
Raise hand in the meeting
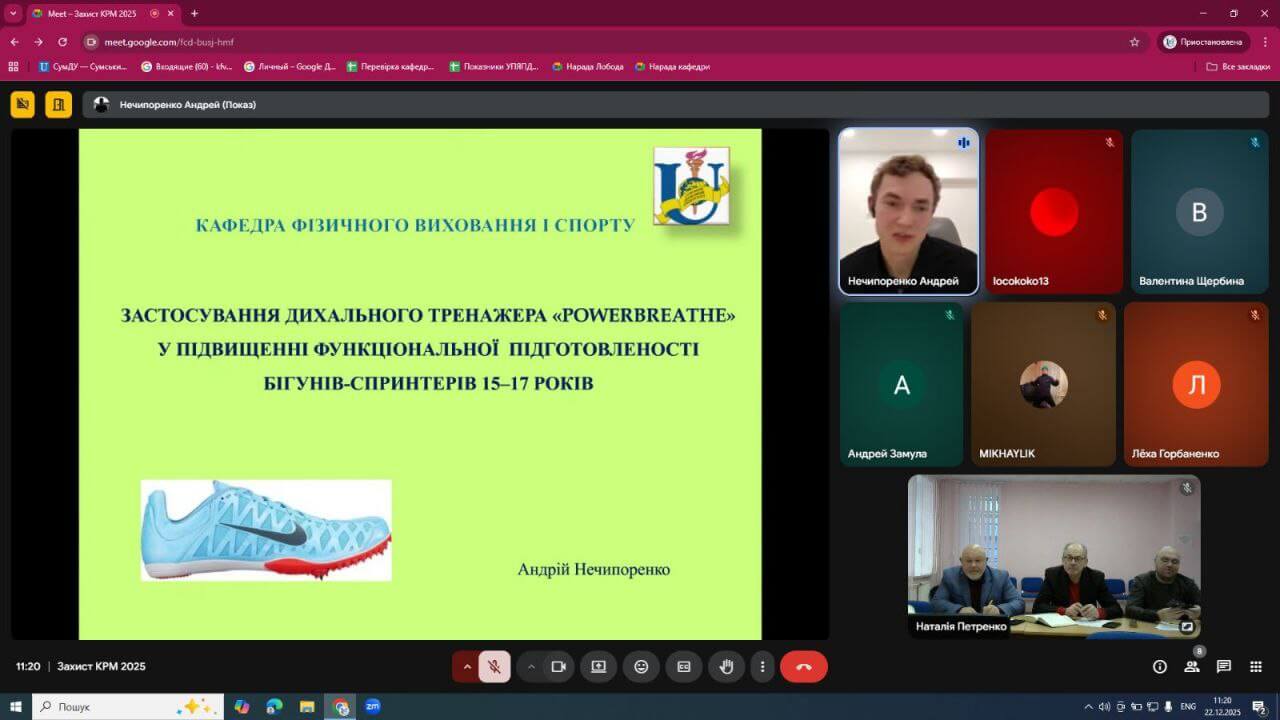point(726,667)
